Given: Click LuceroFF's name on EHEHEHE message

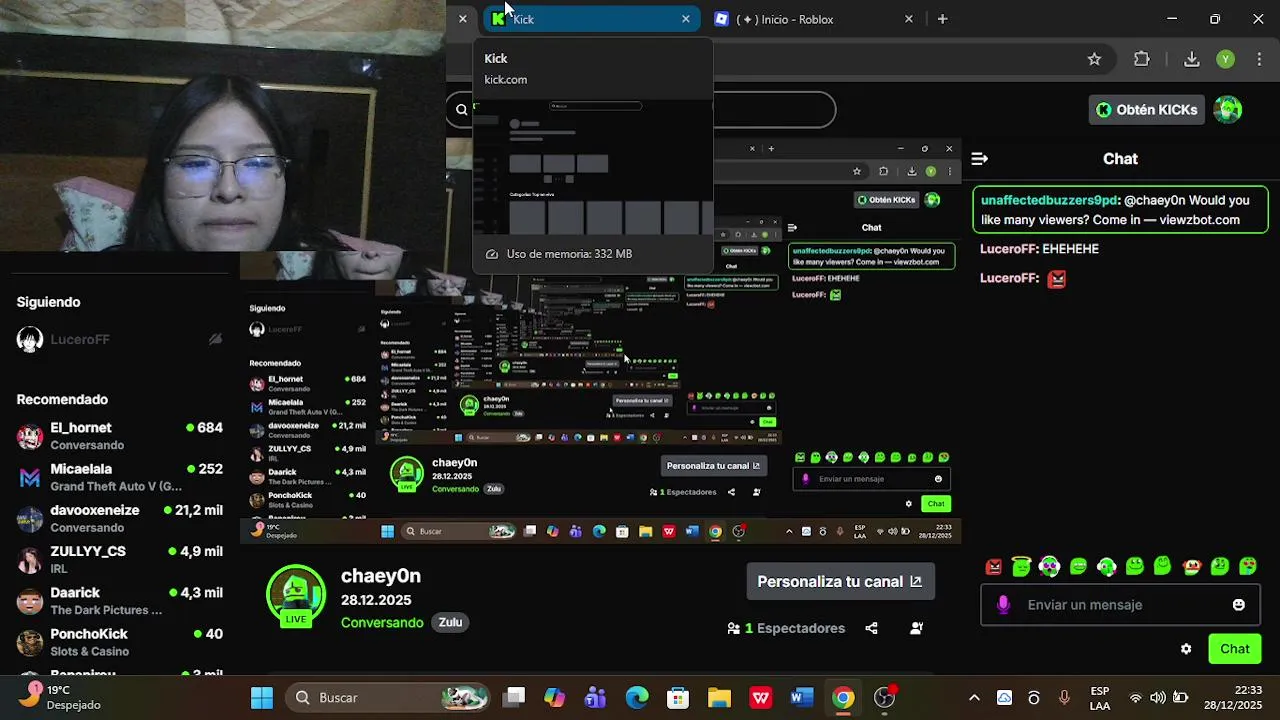Looking at the screenshot, I should (1009, 249).
